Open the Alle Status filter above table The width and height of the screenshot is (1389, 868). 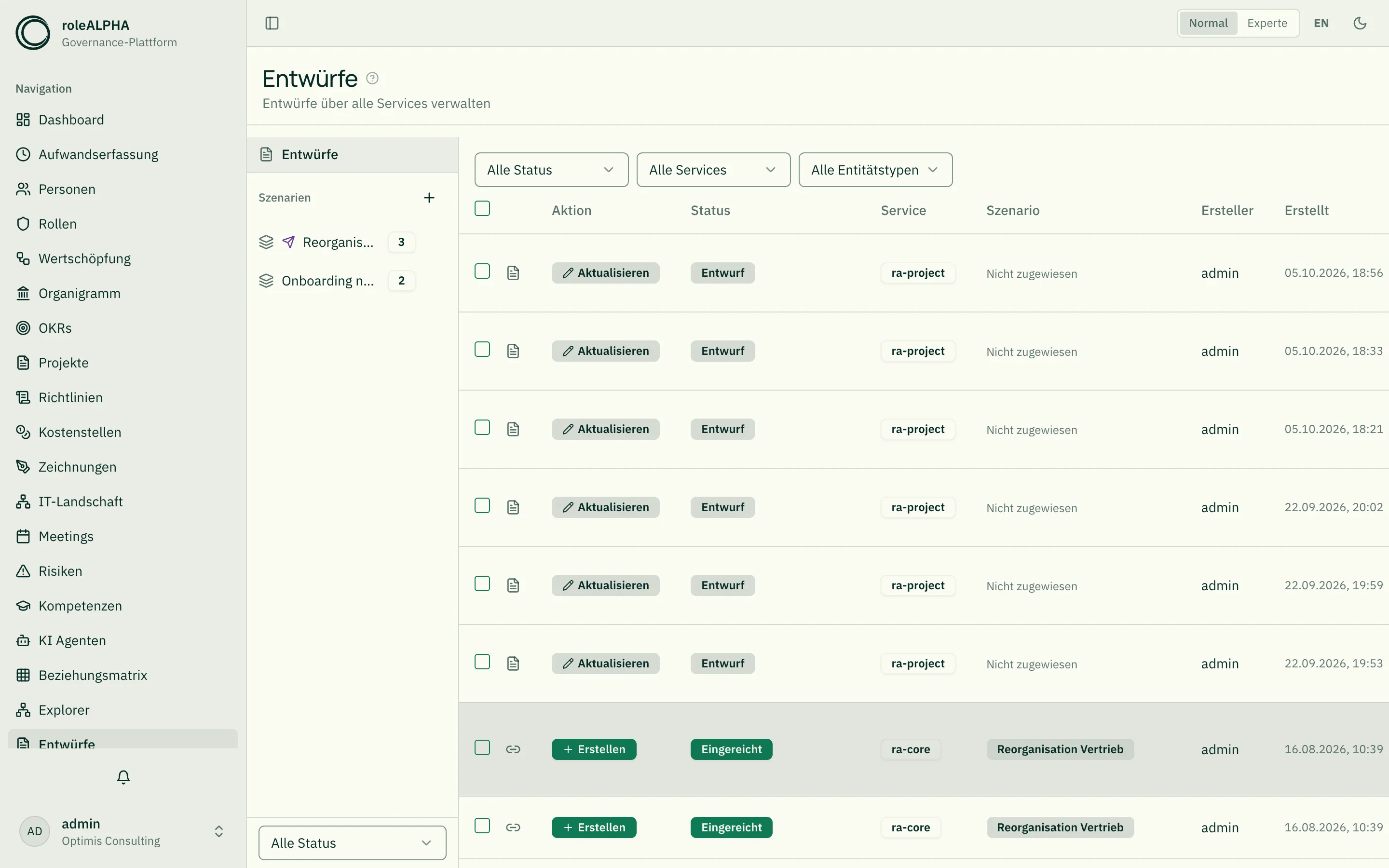click(551, 170)
